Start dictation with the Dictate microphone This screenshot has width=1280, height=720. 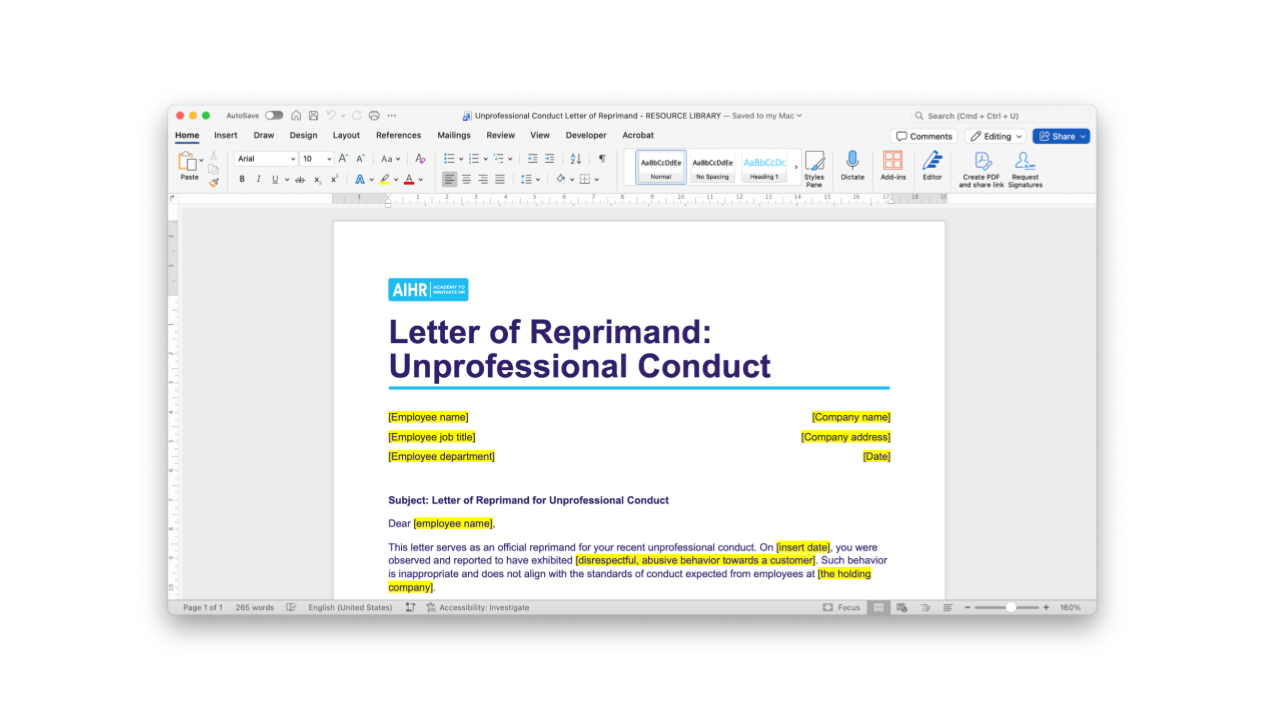852,166
